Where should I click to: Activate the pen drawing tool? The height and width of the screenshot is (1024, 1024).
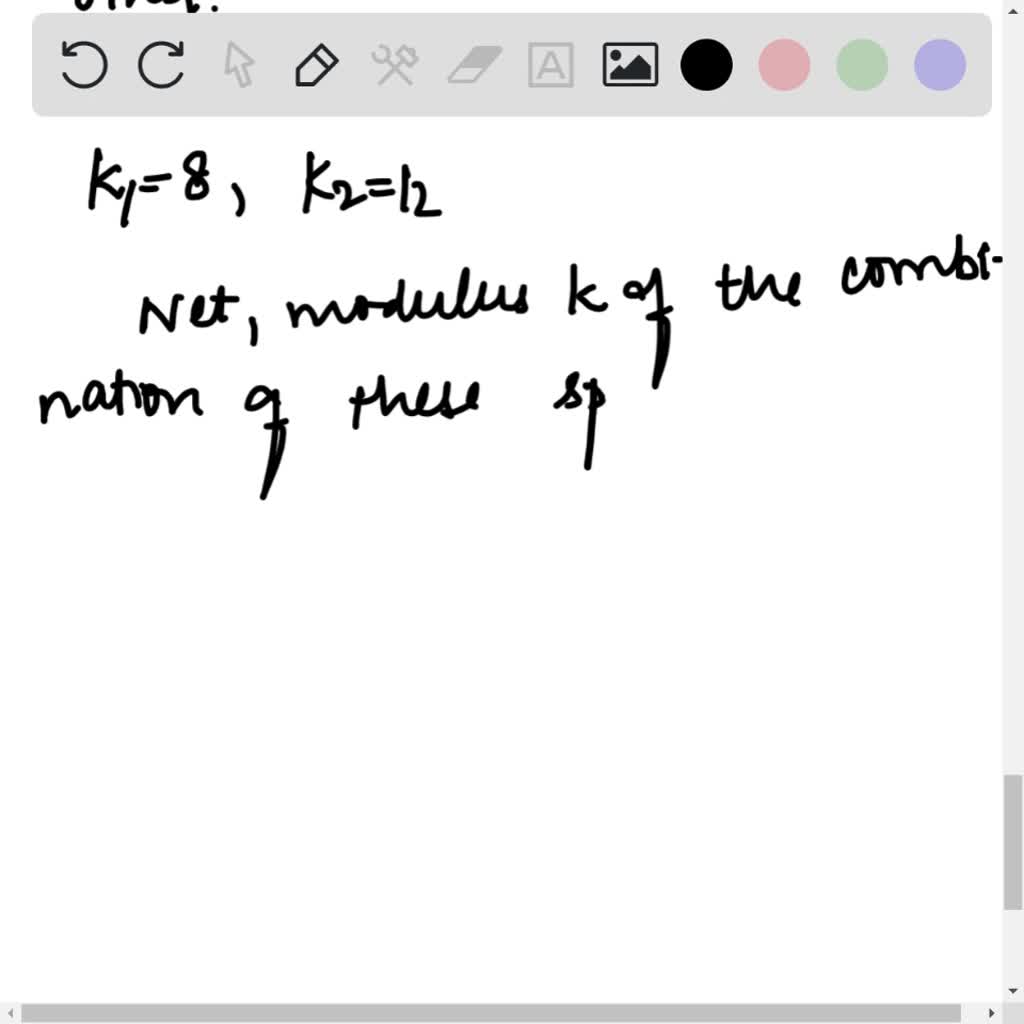(316, 65)
